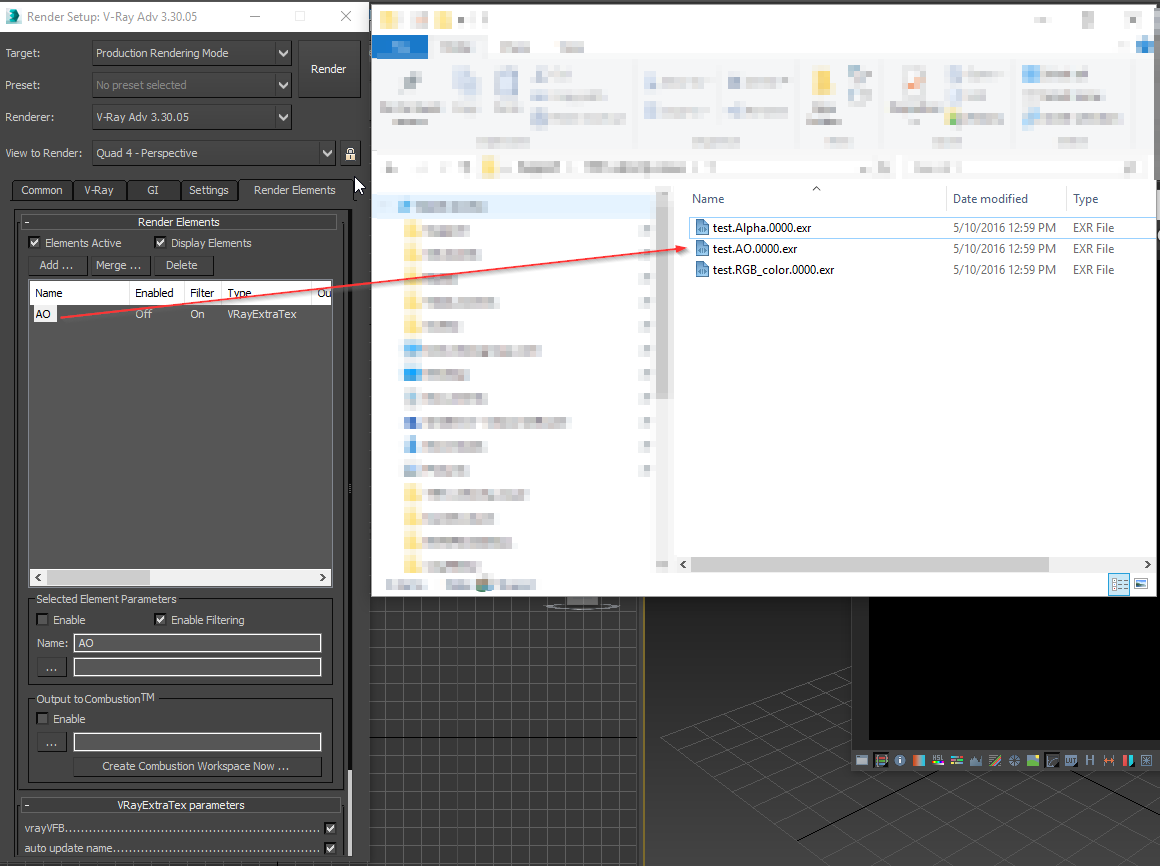
Task: Toggle lock icon beside View to Render
Action: point(350,154)
